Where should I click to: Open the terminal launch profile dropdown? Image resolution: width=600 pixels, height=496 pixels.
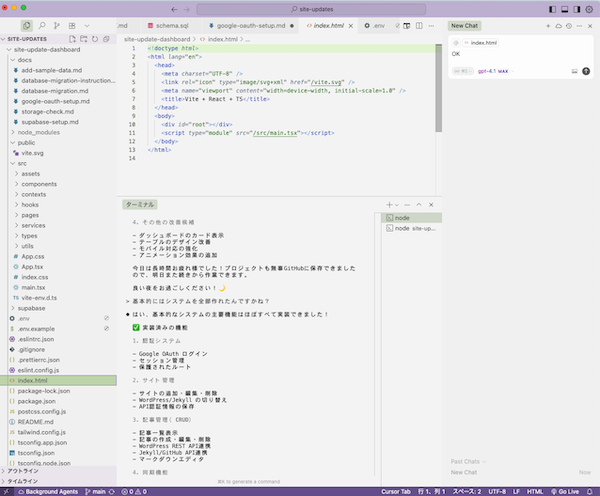(x=397, y=205)
